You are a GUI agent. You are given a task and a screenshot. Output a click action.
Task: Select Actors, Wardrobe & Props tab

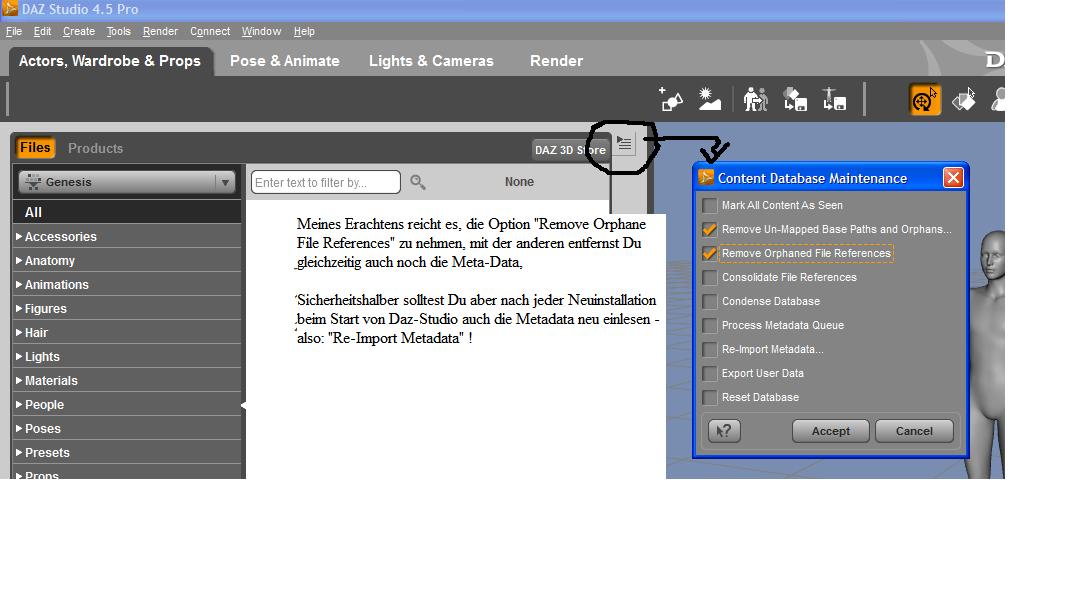pyautogui.click(x=110, y=61)
